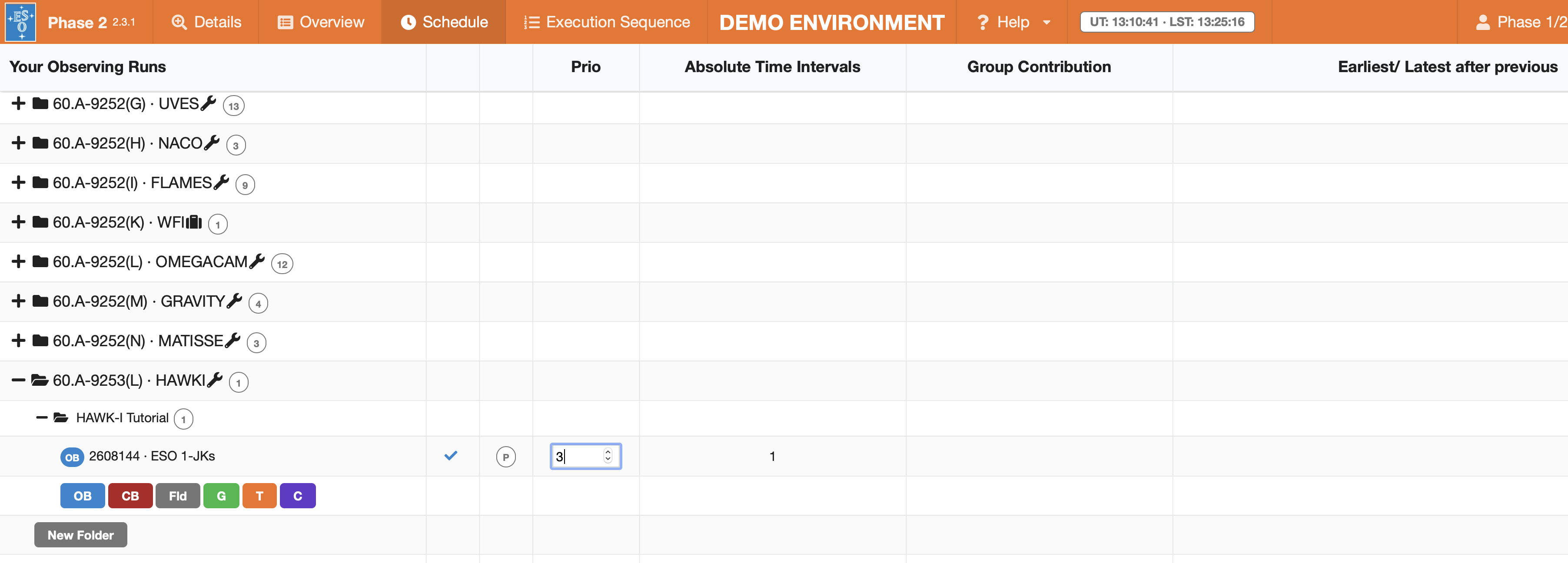Screen dimensions: 1568x563
Task: Click the purple C button
Action: point(298,495)
